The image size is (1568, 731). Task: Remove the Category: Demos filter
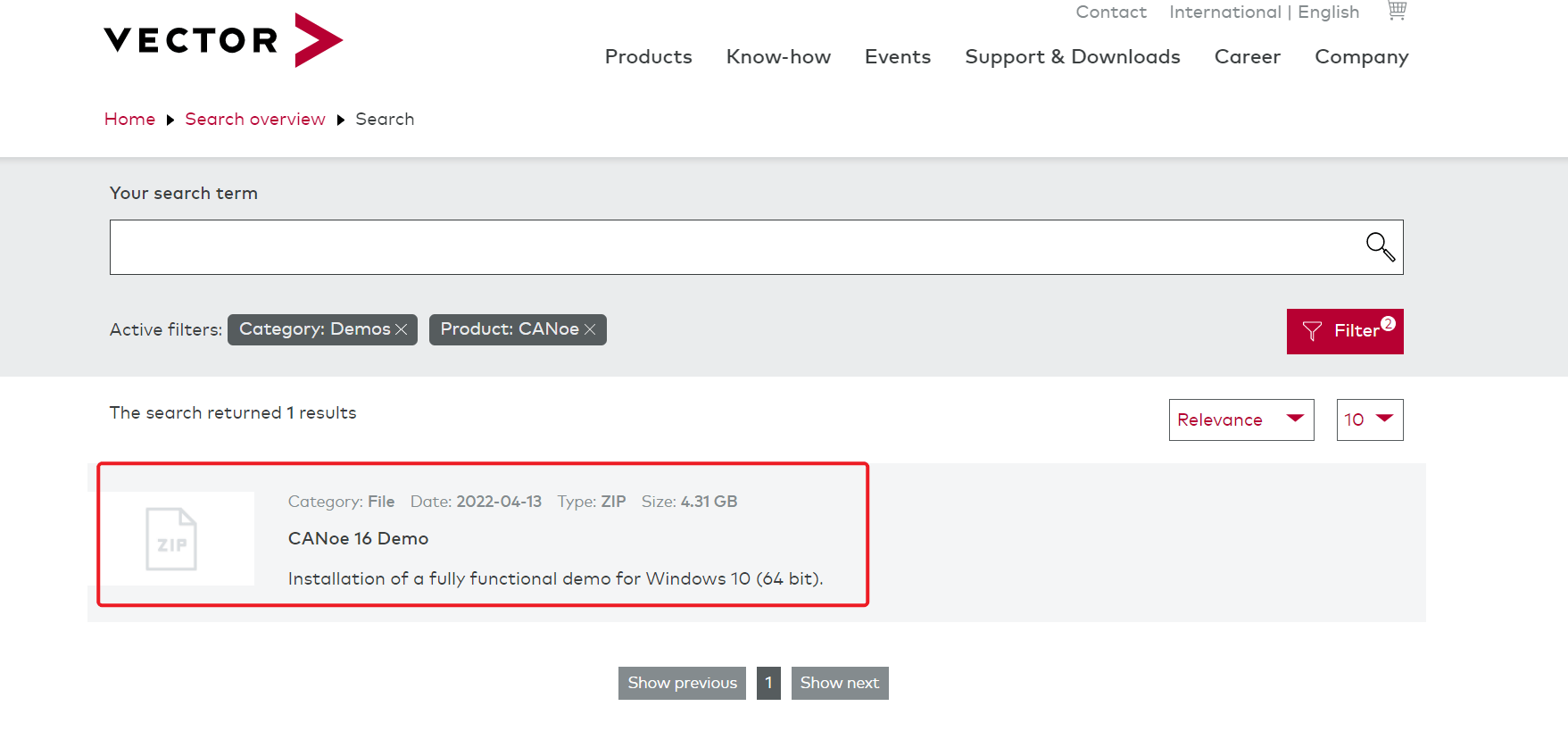point(401,329)
